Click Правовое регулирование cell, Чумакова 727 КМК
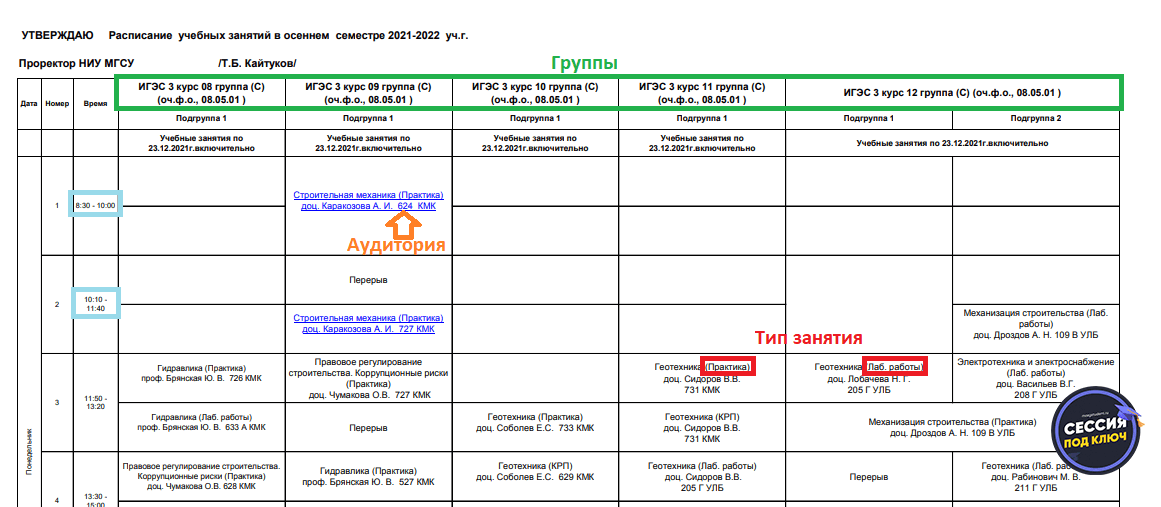 point(368,378)
